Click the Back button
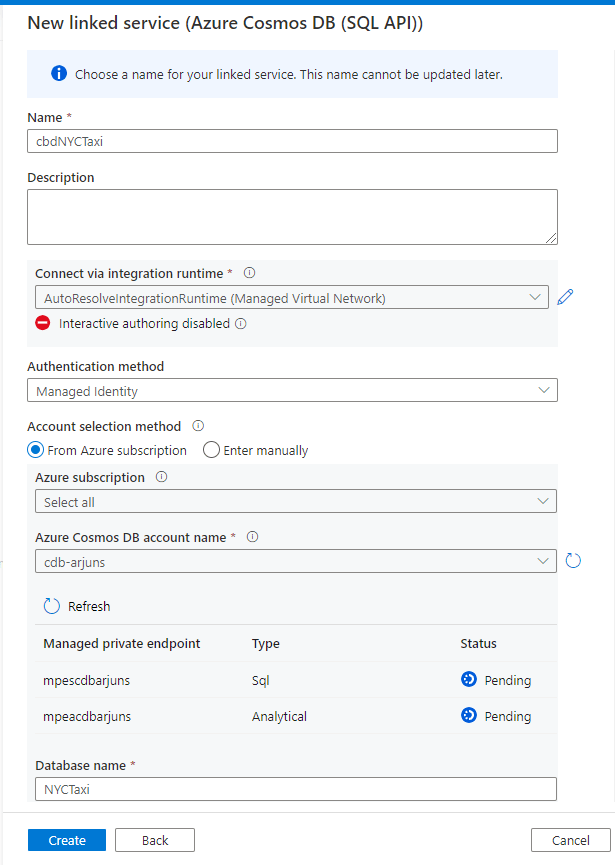The width and height of the screenshot is (615, 865). (x=155, y=840)
